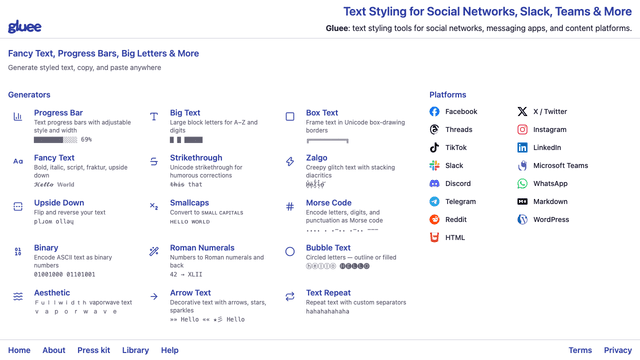This screenshot has width=640, height=360.
Task: Click the Big Text T icon
Action: pos(154,117)
